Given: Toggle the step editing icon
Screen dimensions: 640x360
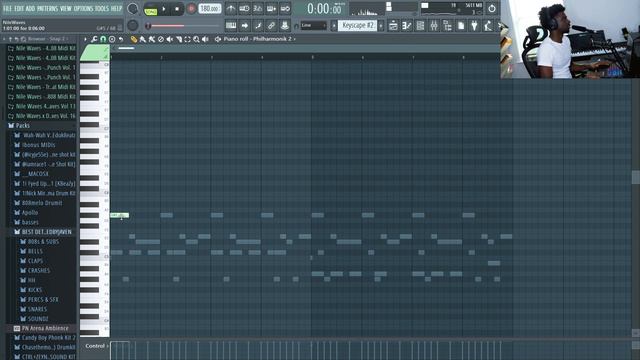Looking at the screenshot, I should (x=258, y=26).
